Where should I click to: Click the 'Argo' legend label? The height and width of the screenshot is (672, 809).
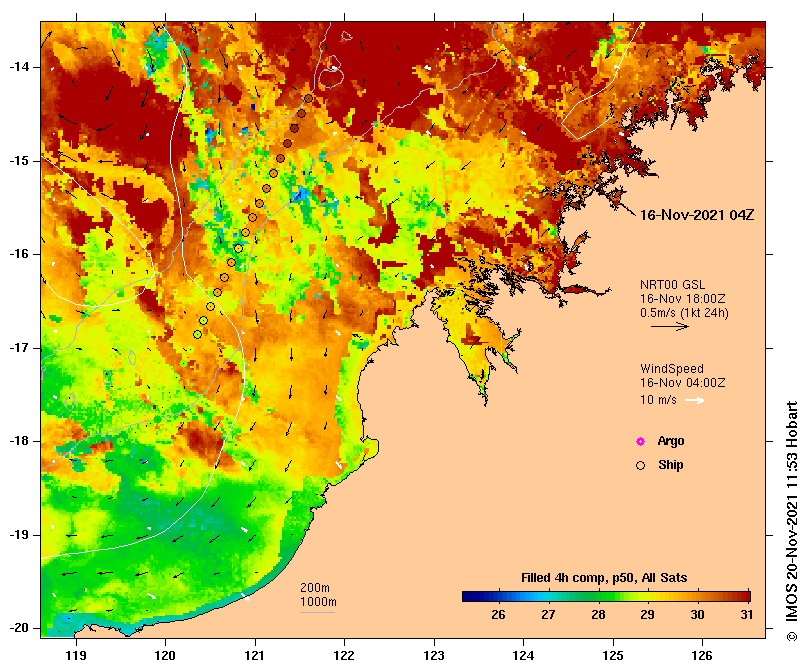[x=671, y=441]
